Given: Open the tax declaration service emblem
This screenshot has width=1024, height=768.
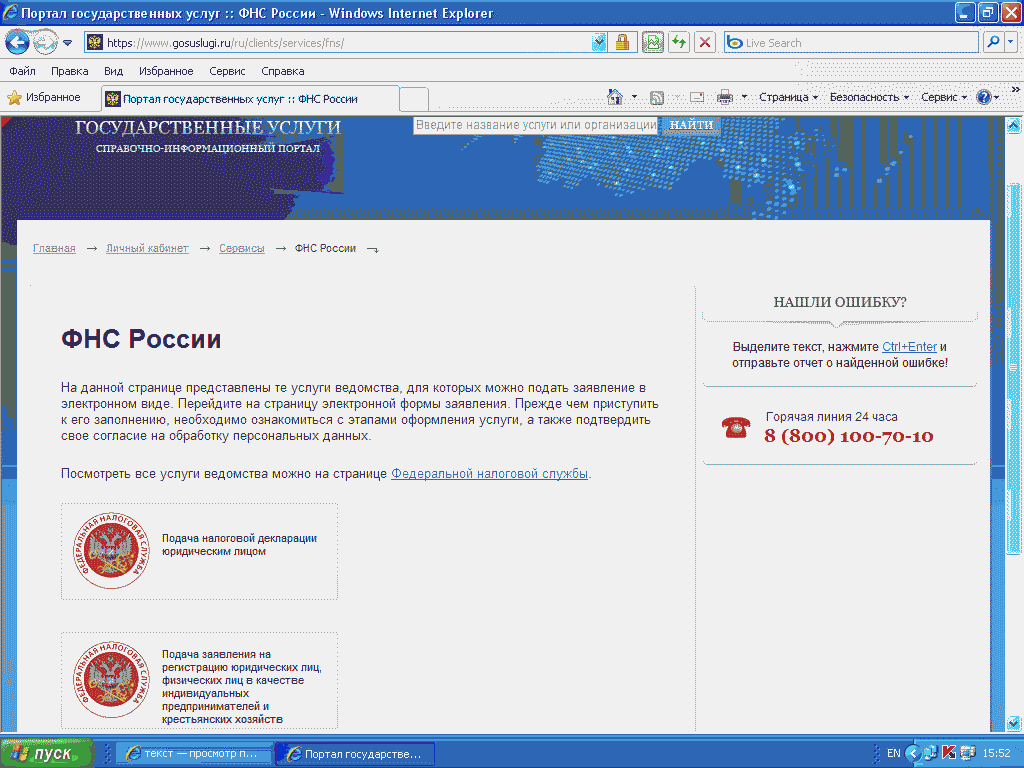Looking at the screenshot, I should coord(110,551).
